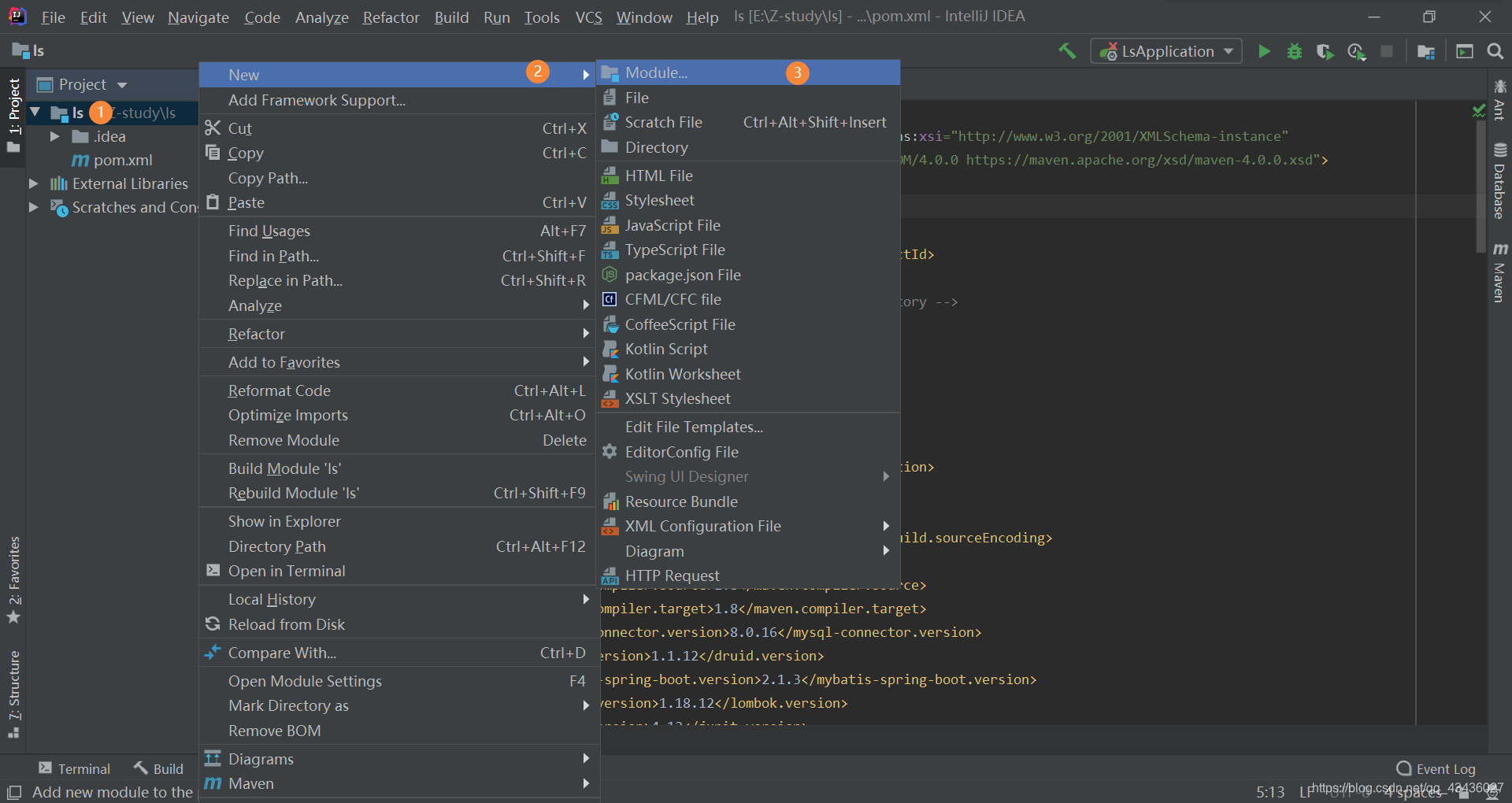Click the Open in Terminal icon
Viewport: 1512px width, 803px height.
213,571
